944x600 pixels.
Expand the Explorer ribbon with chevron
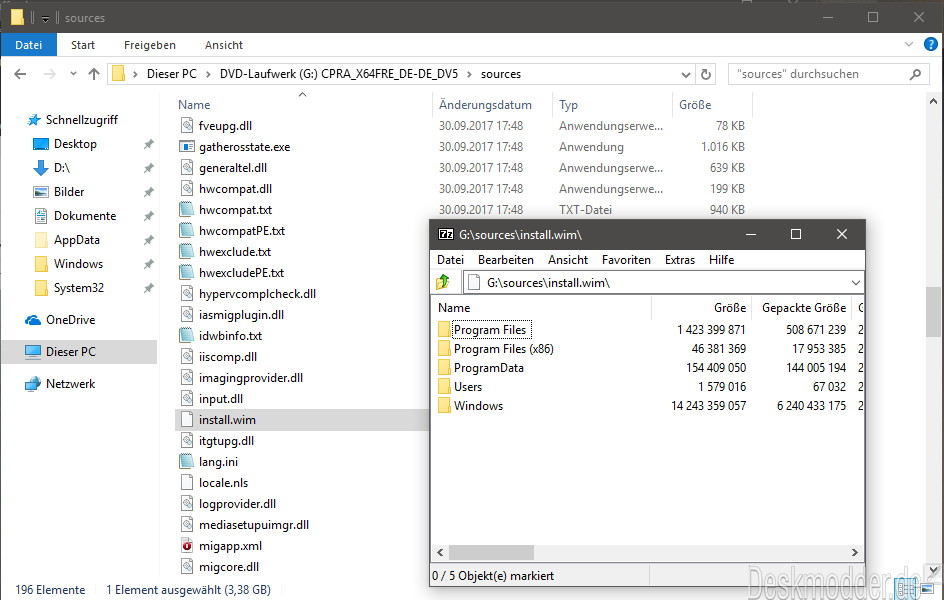point(908,44)
